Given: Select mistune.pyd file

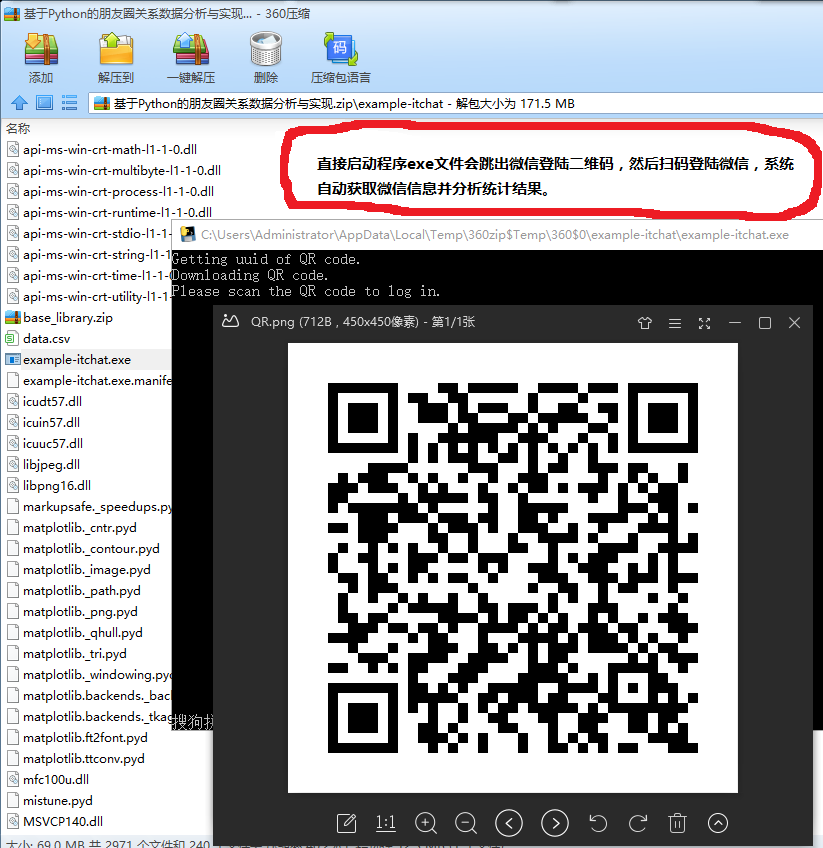Looking at the screenshot, I should (58, 800).
